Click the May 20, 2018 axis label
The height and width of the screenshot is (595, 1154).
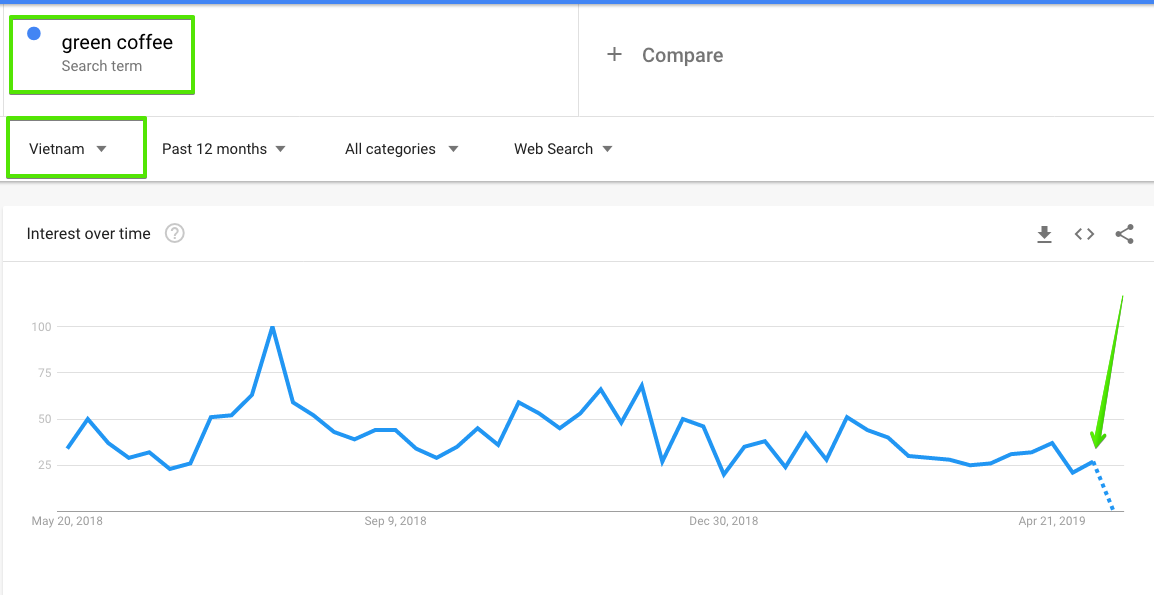pos(67,521)
